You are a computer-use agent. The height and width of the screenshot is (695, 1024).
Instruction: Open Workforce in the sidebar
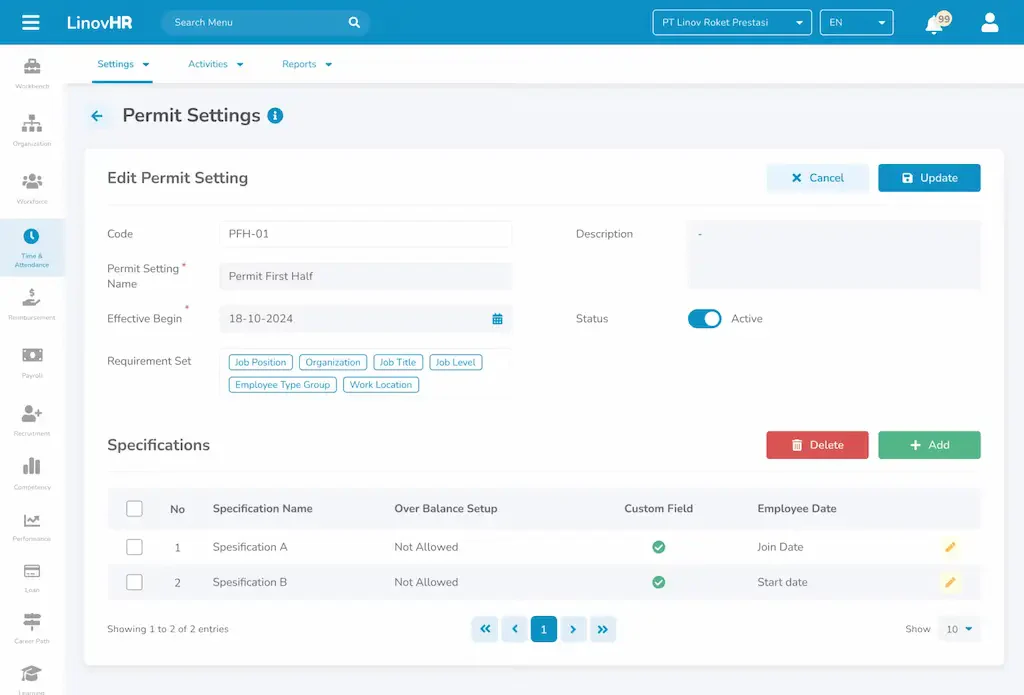(x=32, y=188)
